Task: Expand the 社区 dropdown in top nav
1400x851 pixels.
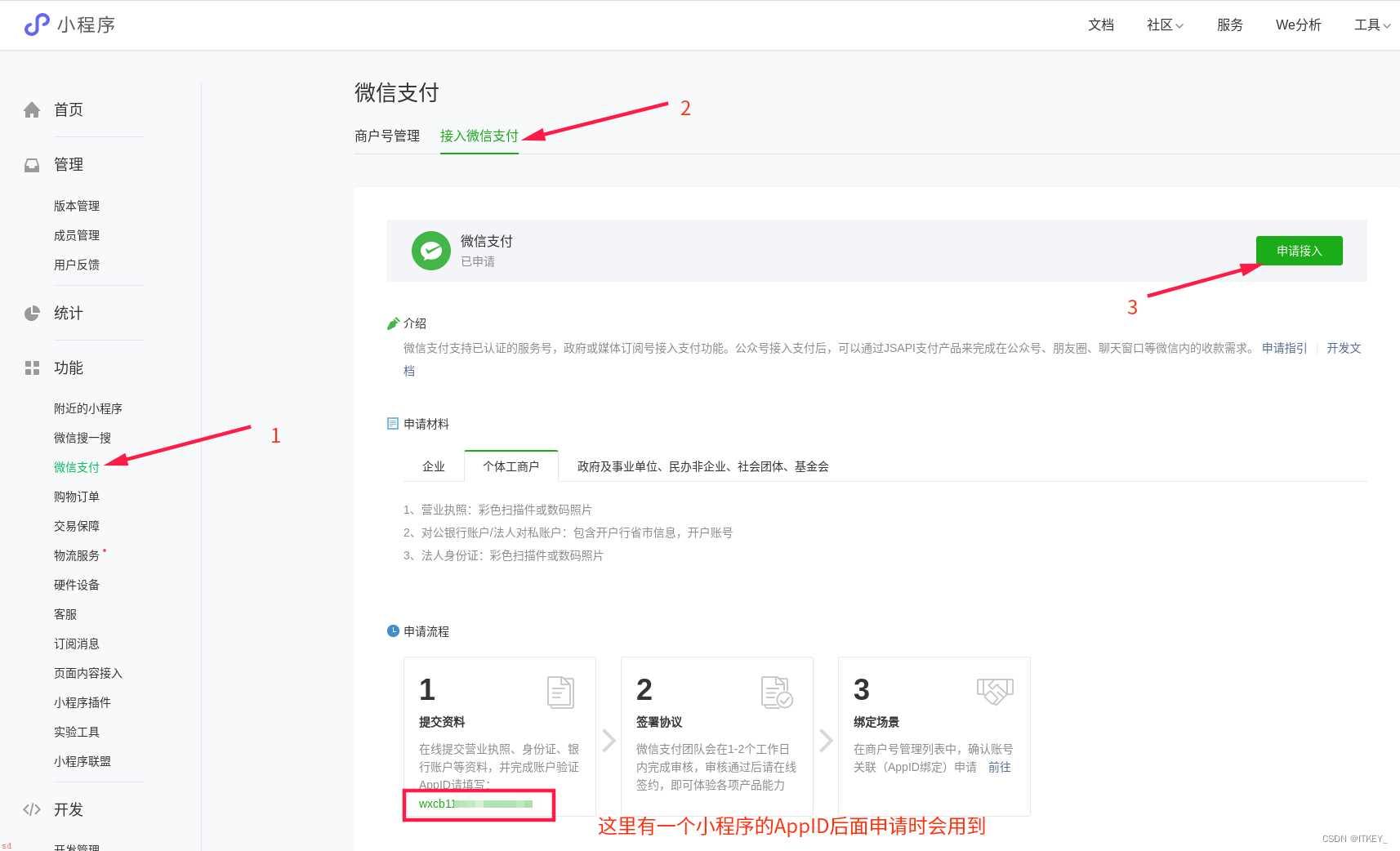Action: [x=1165, y=25]
